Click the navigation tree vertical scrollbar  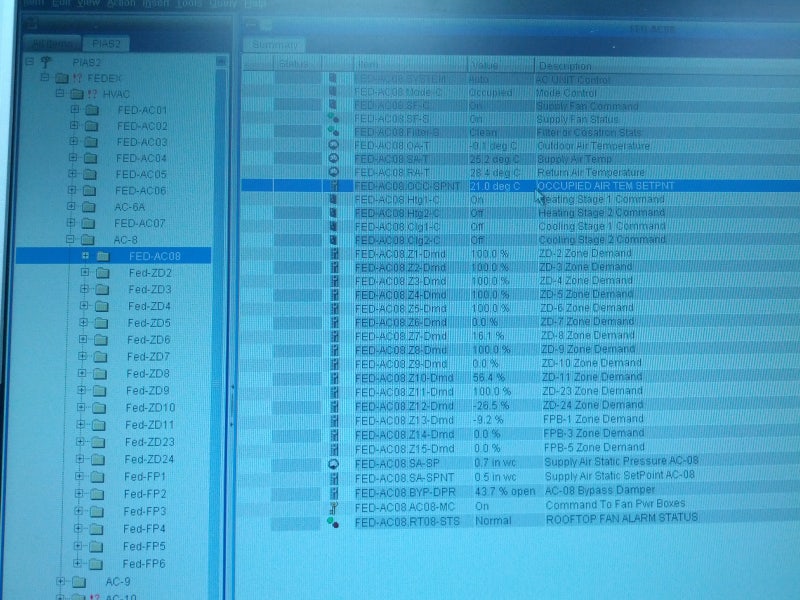click(220, 327)
